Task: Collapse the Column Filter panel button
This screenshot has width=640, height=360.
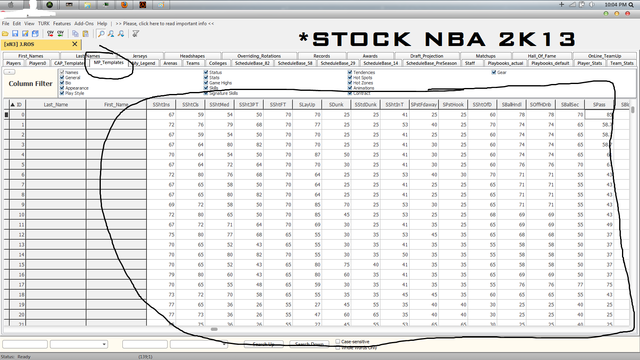Action: (9, 72)
